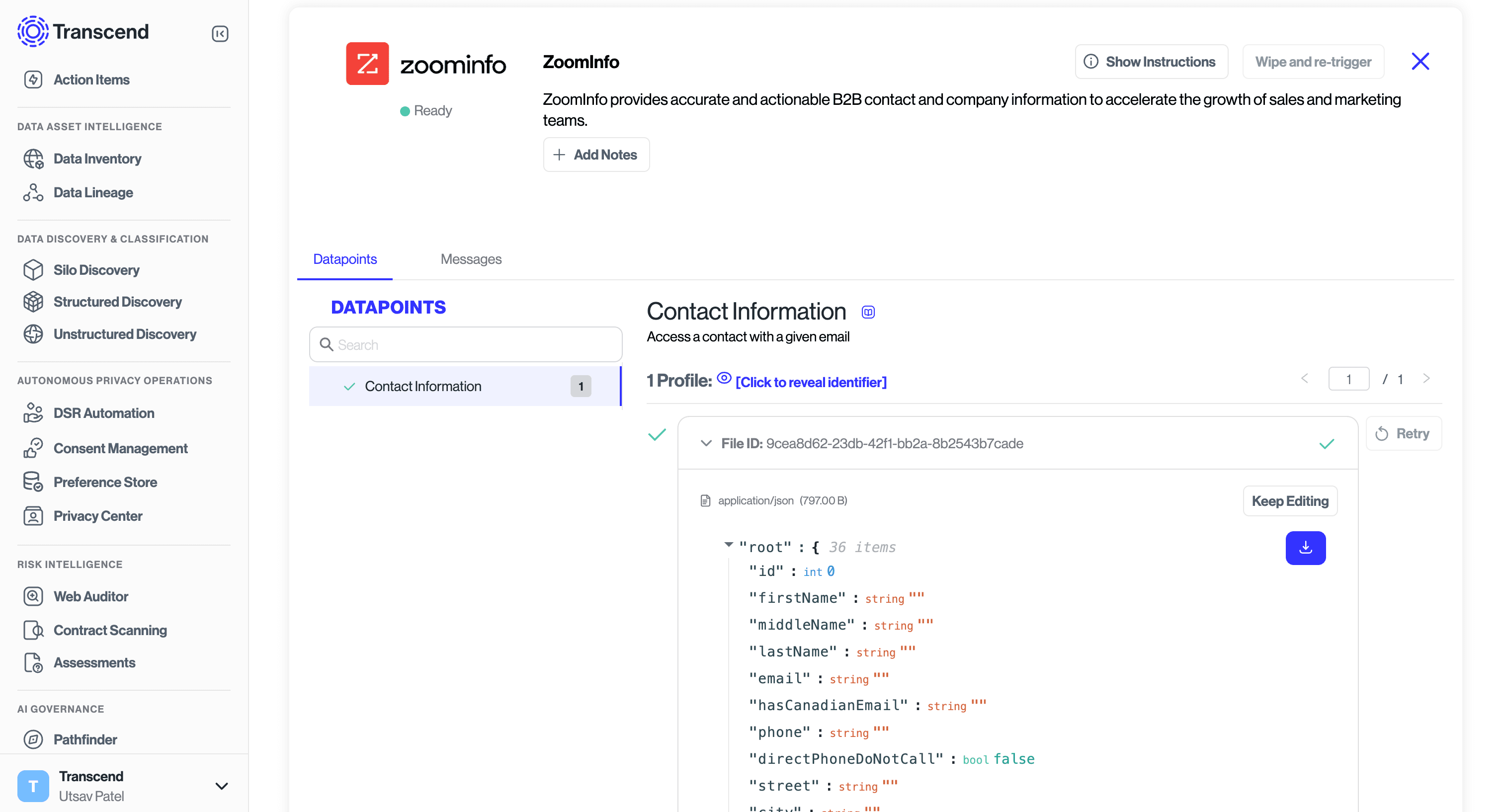Click the icon next to the Contact Information heading

(868, 312)
